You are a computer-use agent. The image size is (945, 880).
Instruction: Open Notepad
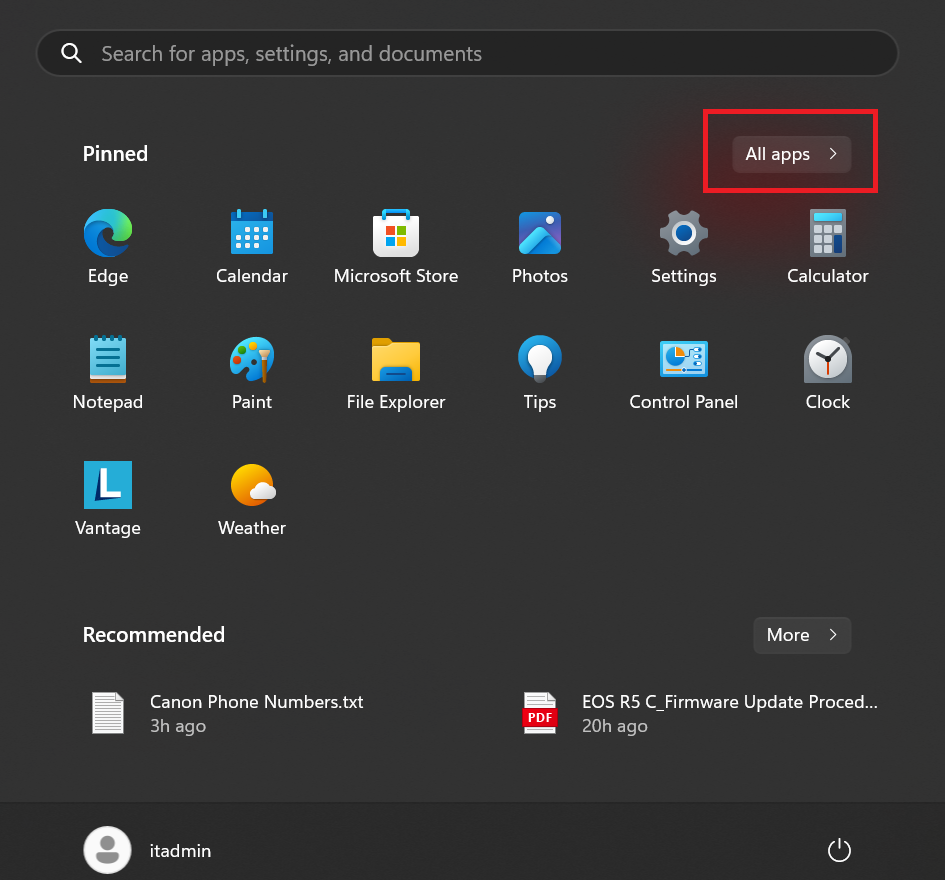[107, 372]
